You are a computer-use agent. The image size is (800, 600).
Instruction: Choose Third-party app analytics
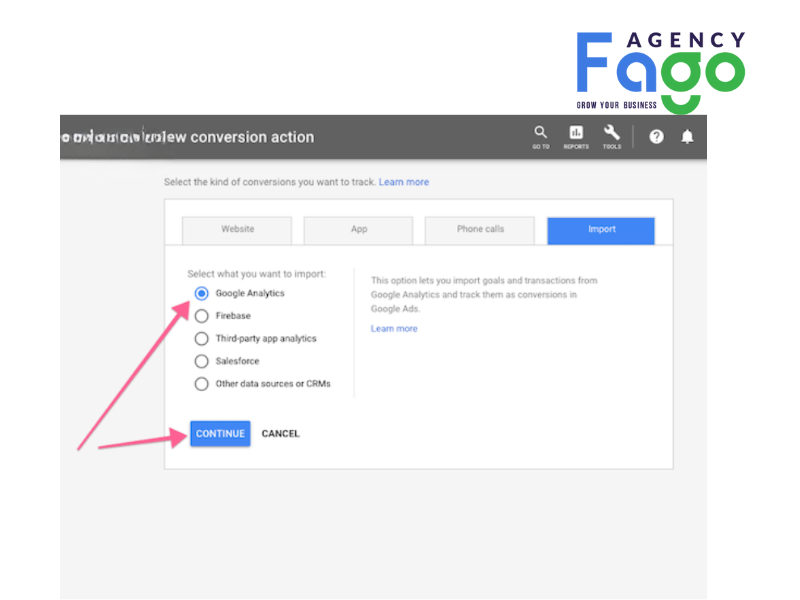(x=201, y=338)
